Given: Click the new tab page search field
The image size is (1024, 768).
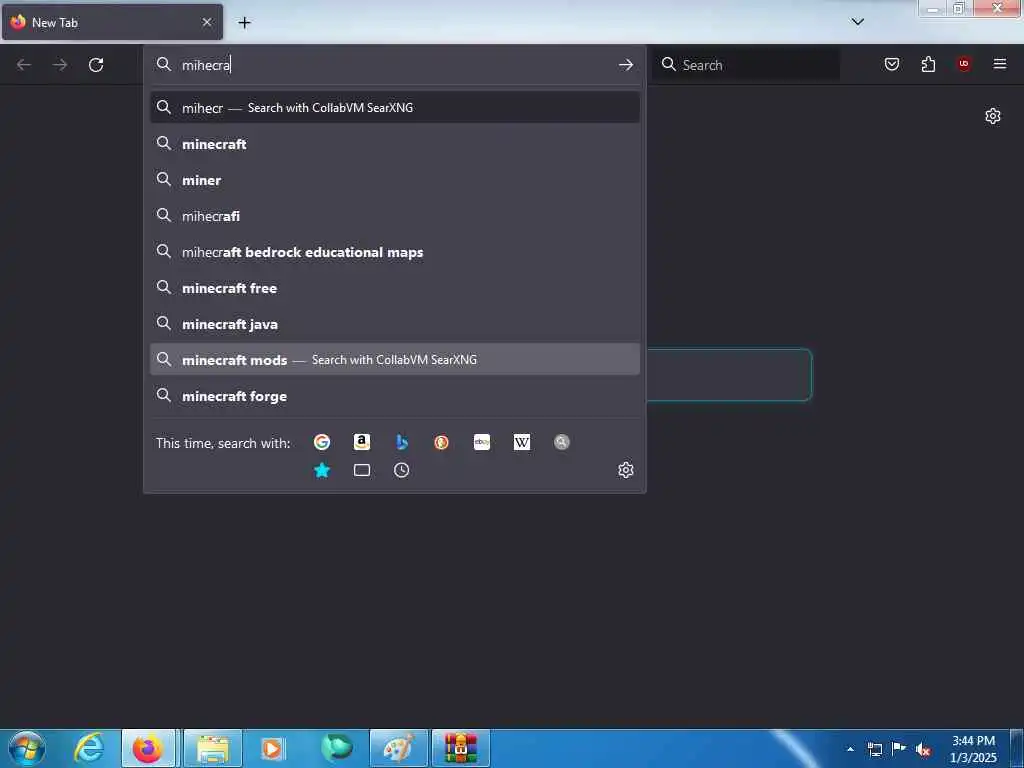Looking at the screenshot, I should point(729,375).
